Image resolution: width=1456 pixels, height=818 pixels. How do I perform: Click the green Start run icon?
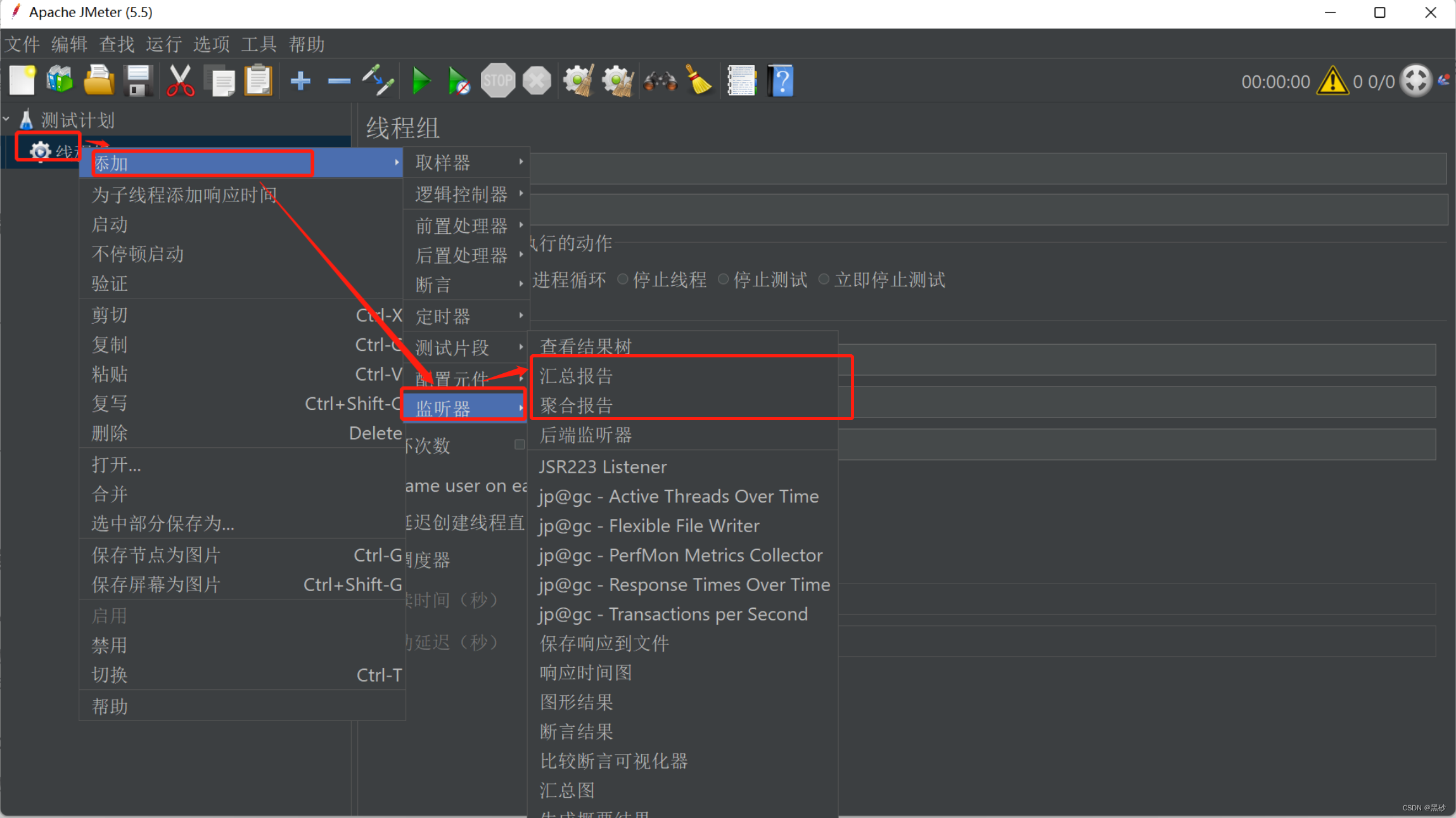421,81
